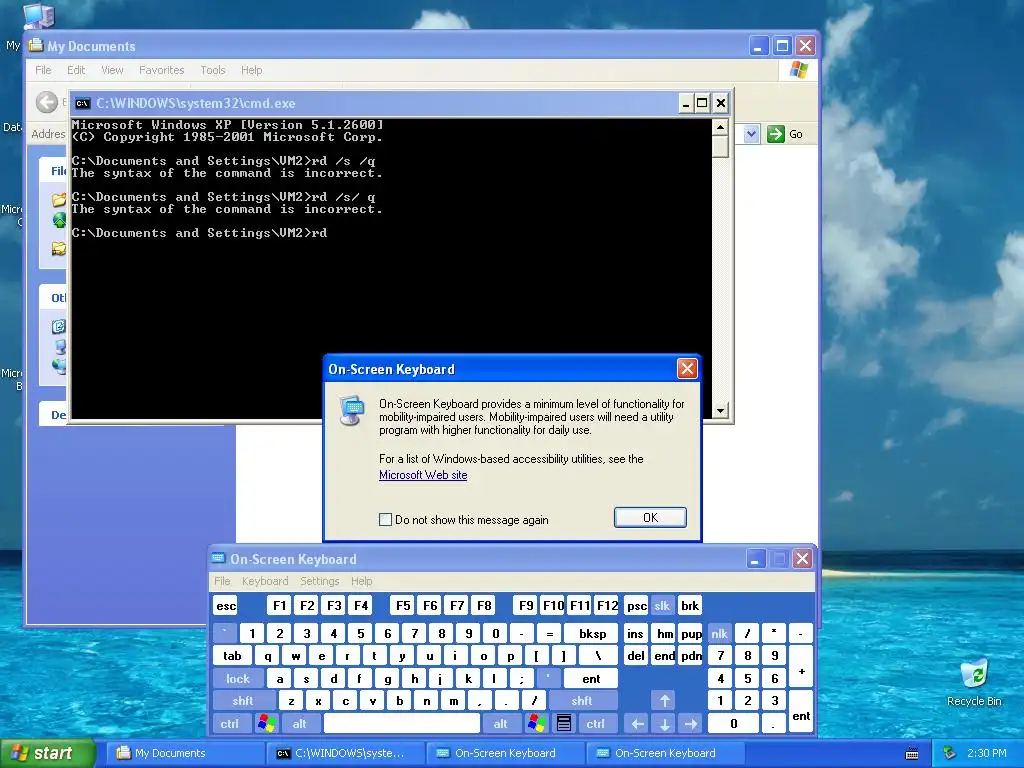Click the numpad 0 key

(733, 723)
